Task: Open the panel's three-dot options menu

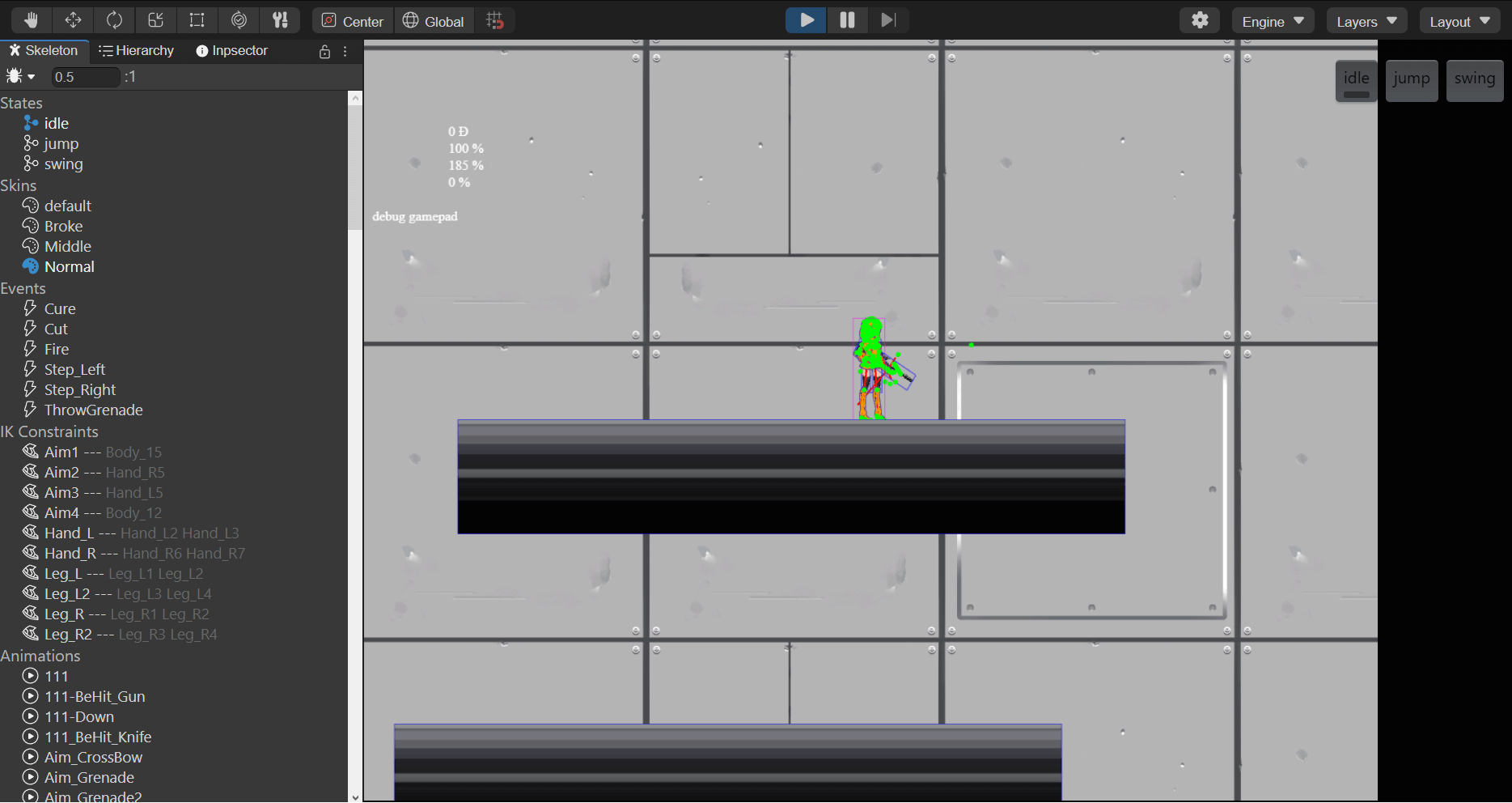Action: [345, 51]
